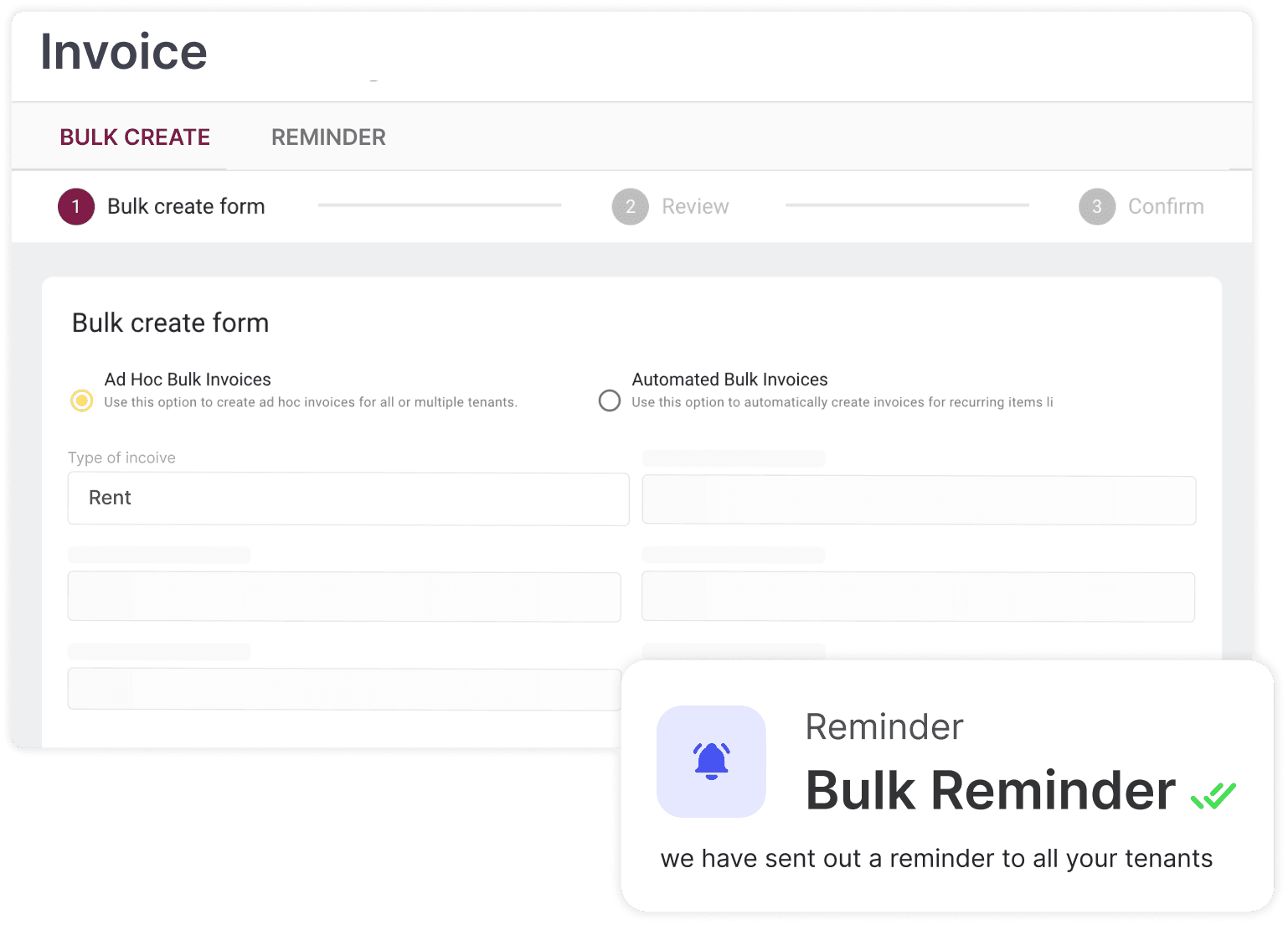Image resolution: width=1288 pixels, height=925 pixels.
Task: Switch to the Bulk Create tab
Action: [135, 137]
